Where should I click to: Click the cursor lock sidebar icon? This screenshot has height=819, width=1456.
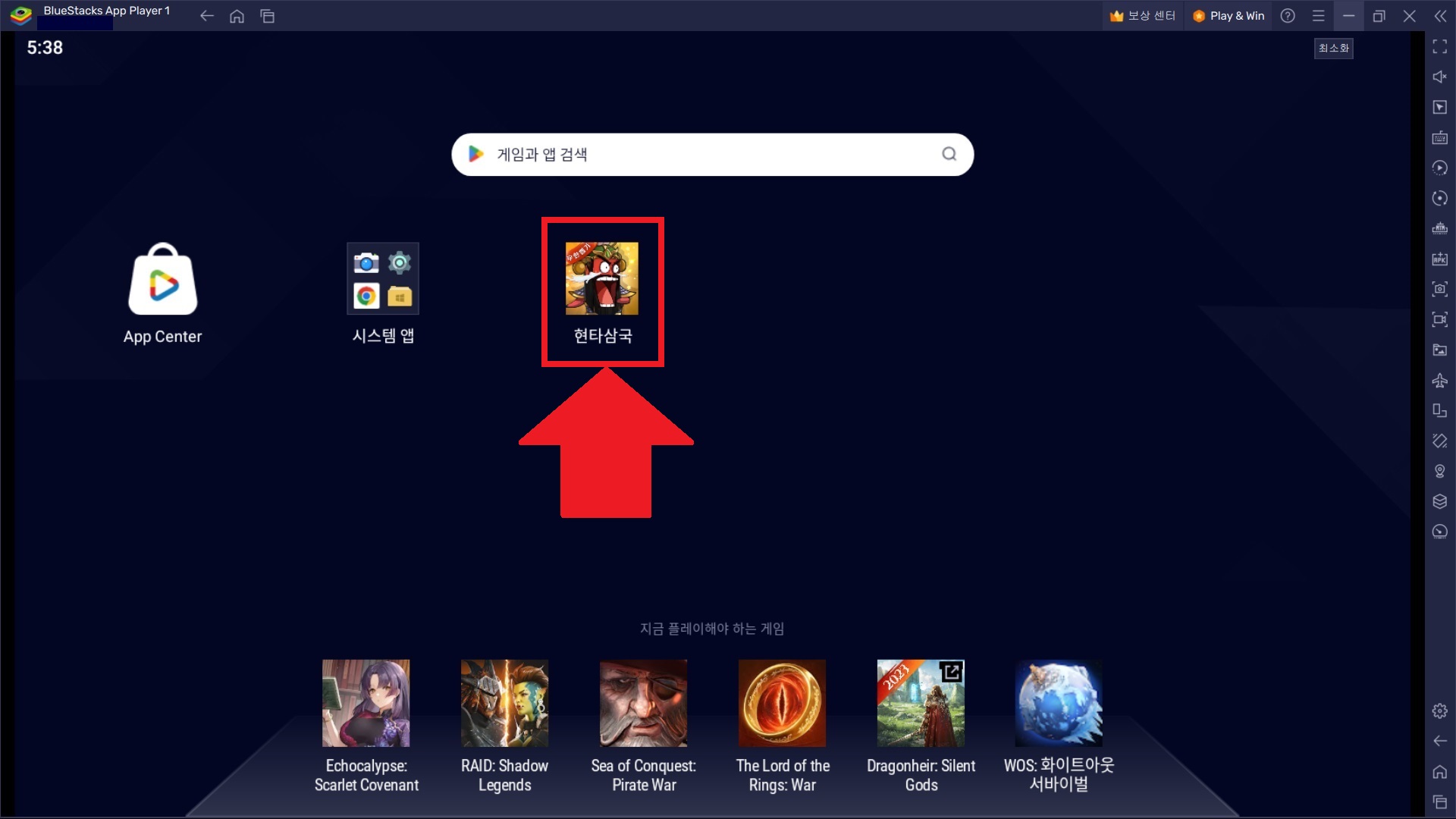pyautogui.click(x=1439, y=108)
